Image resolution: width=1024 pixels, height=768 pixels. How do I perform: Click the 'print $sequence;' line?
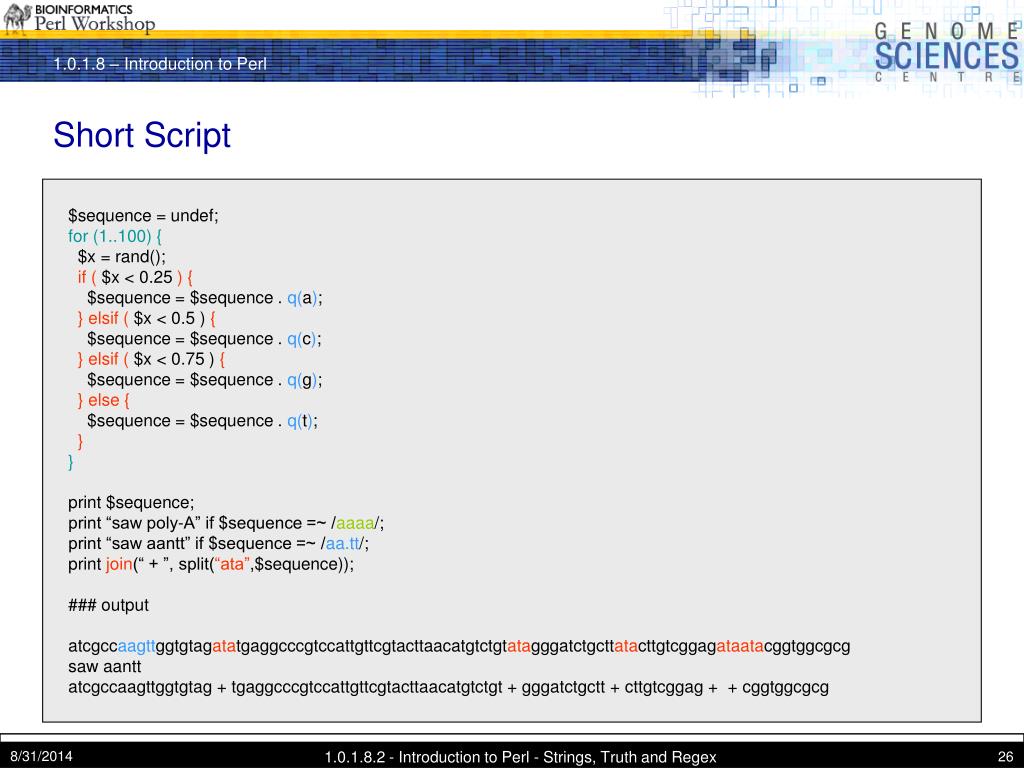131,503
